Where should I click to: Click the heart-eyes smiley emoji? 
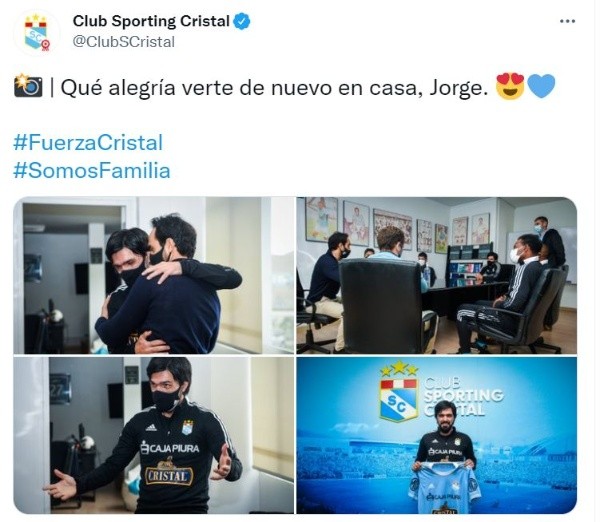tap(510, 86)
